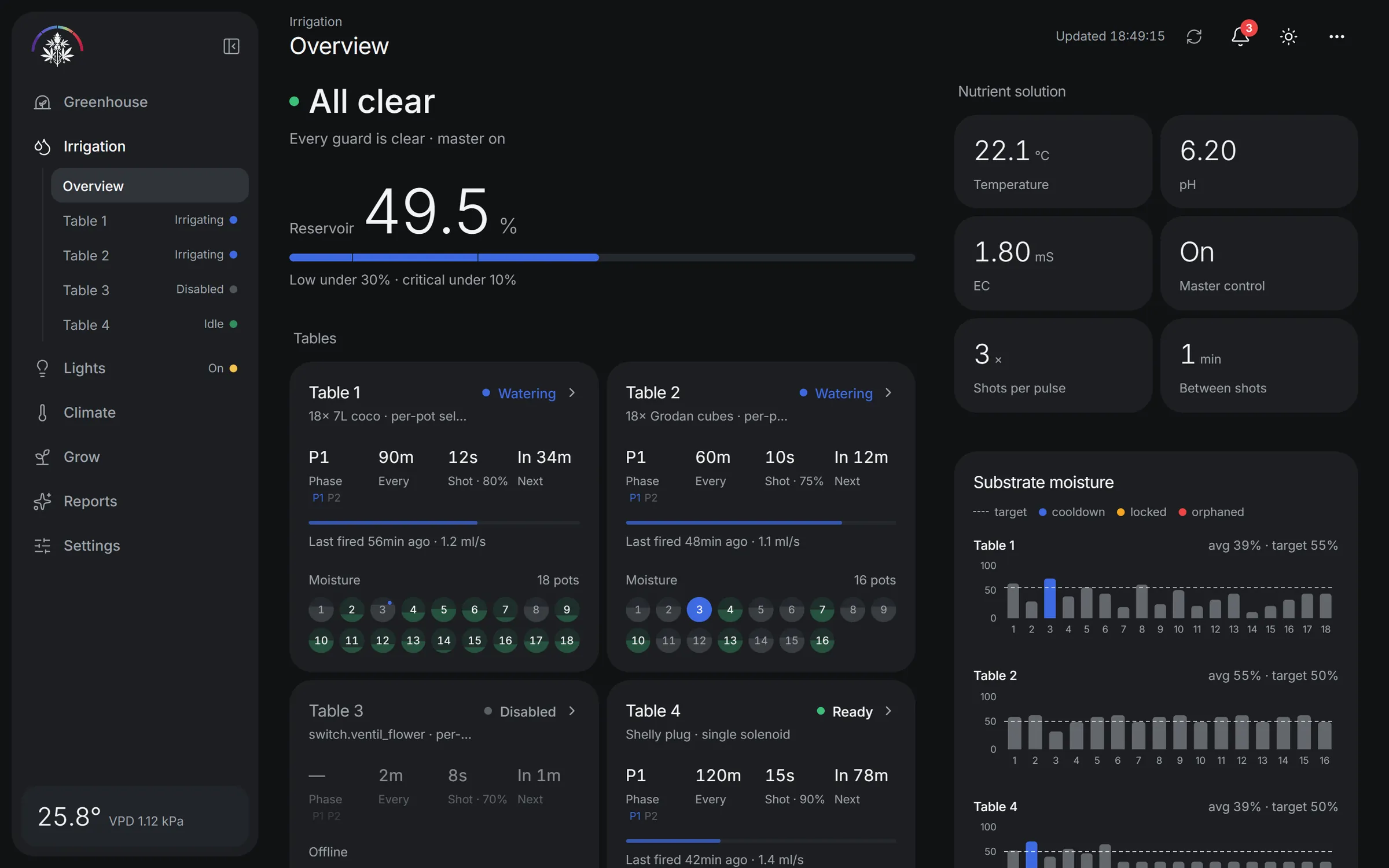The height and width of the screenshot is (868, 1389).
Task: Click the Lights bulb icon
Action: [42, 369]
